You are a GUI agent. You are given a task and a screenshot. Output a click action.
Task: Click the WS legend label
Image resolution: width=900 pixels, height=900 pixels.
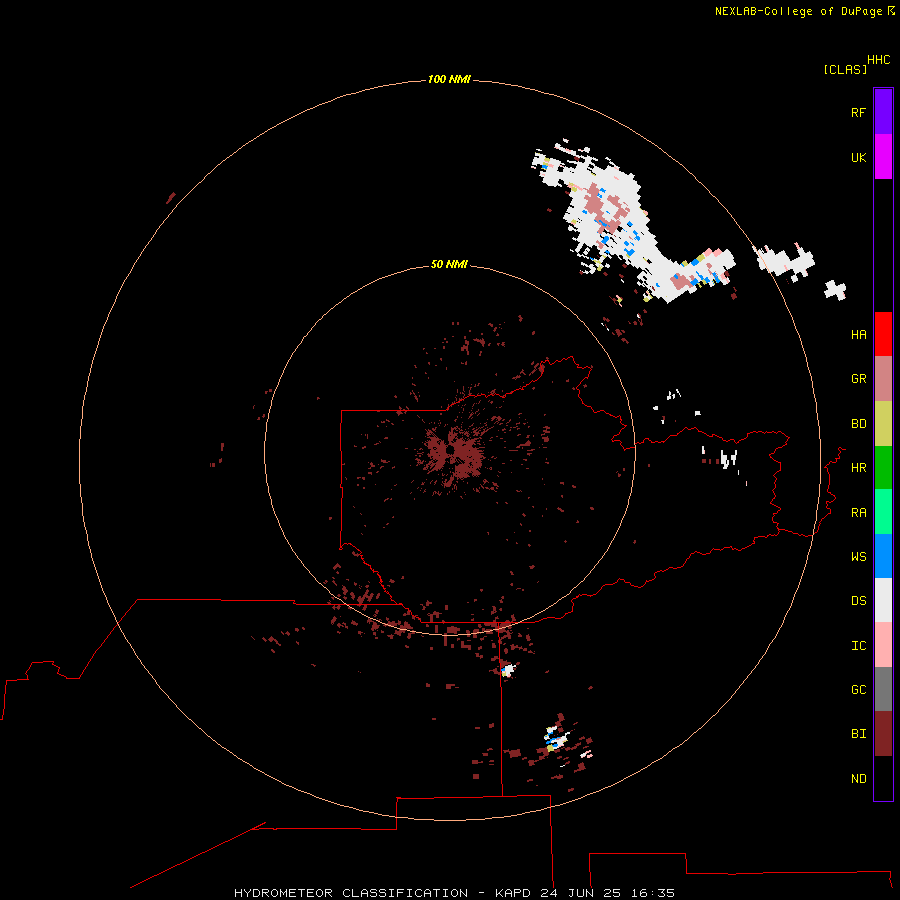click(x=858, y=556)
